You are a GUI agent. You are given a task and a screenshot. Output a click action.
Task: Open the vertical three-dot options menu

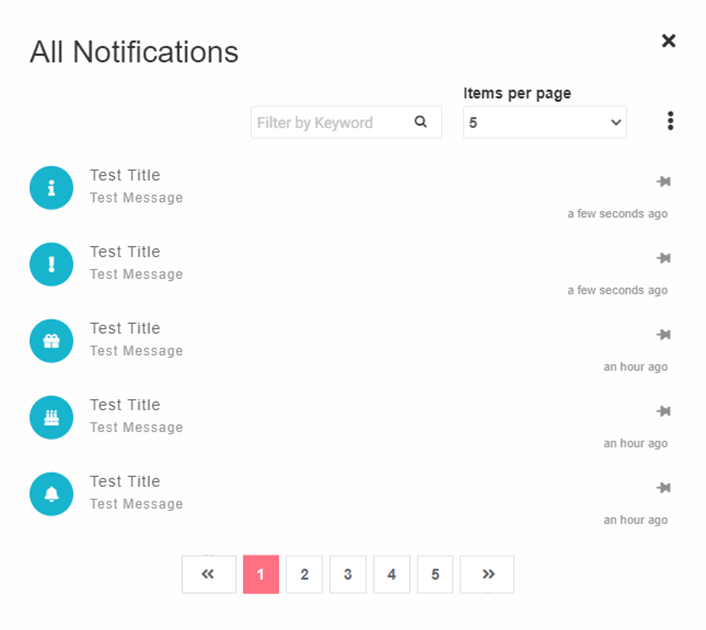(670, 121)
